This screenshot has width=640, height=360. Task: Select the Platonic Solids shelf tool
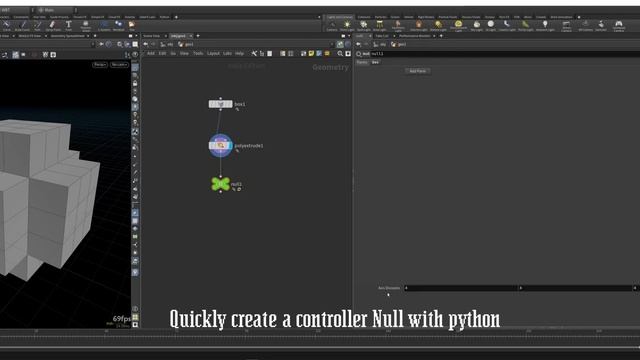[x=86, y=27]
